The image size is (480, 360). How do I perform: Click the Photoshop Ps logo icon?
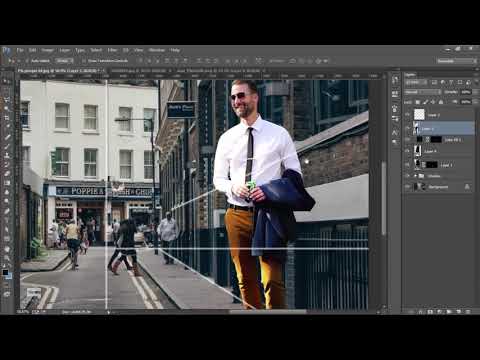[6, 51]
